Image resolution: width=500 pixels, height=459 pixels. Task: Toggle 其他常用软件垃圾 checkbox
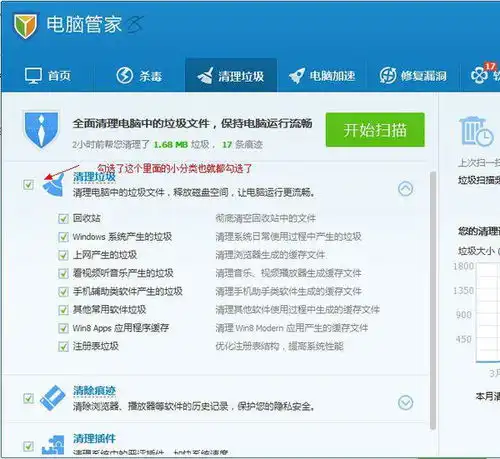point(63,310)
